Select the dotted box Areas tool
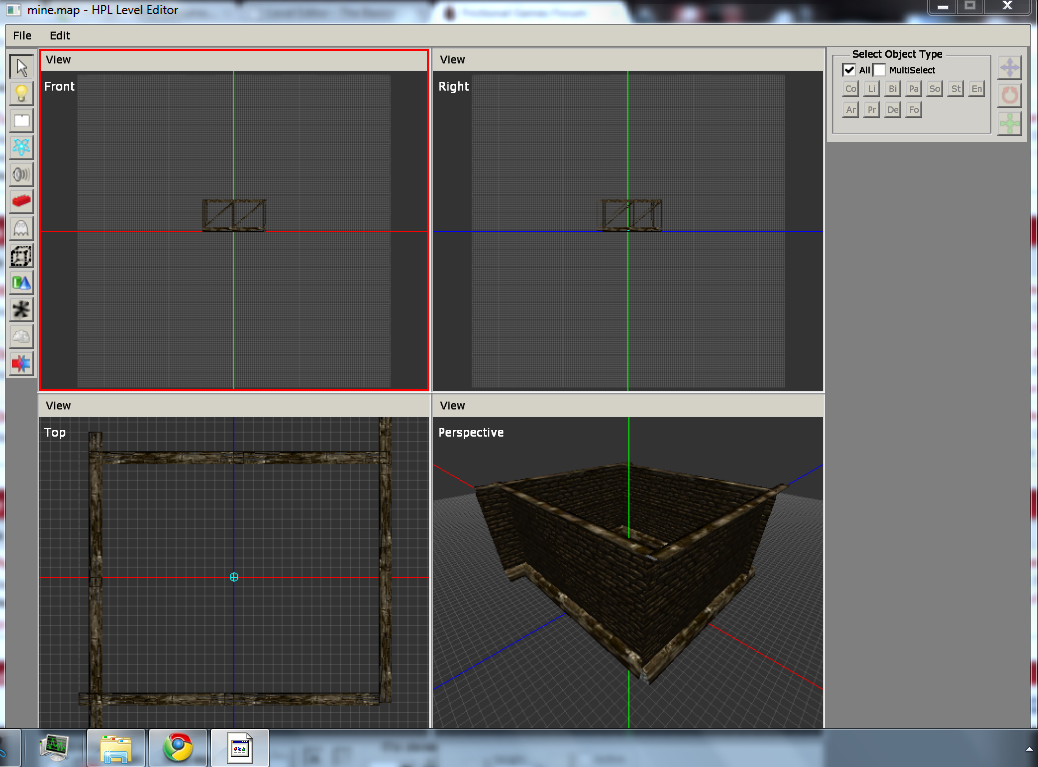 [x=21, y=256]
